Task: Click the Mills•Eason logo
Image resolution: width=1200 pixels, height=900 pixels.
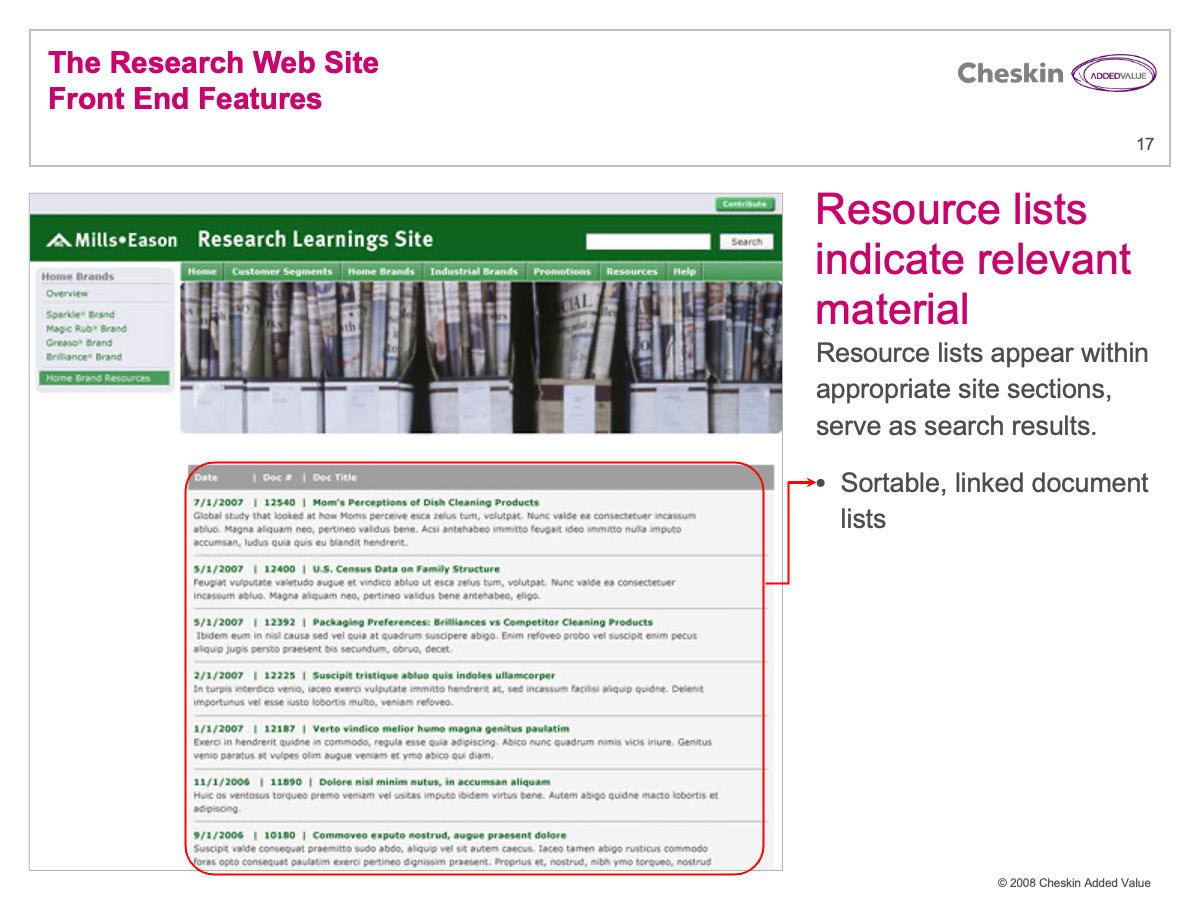Action: (x=112, y=240)
